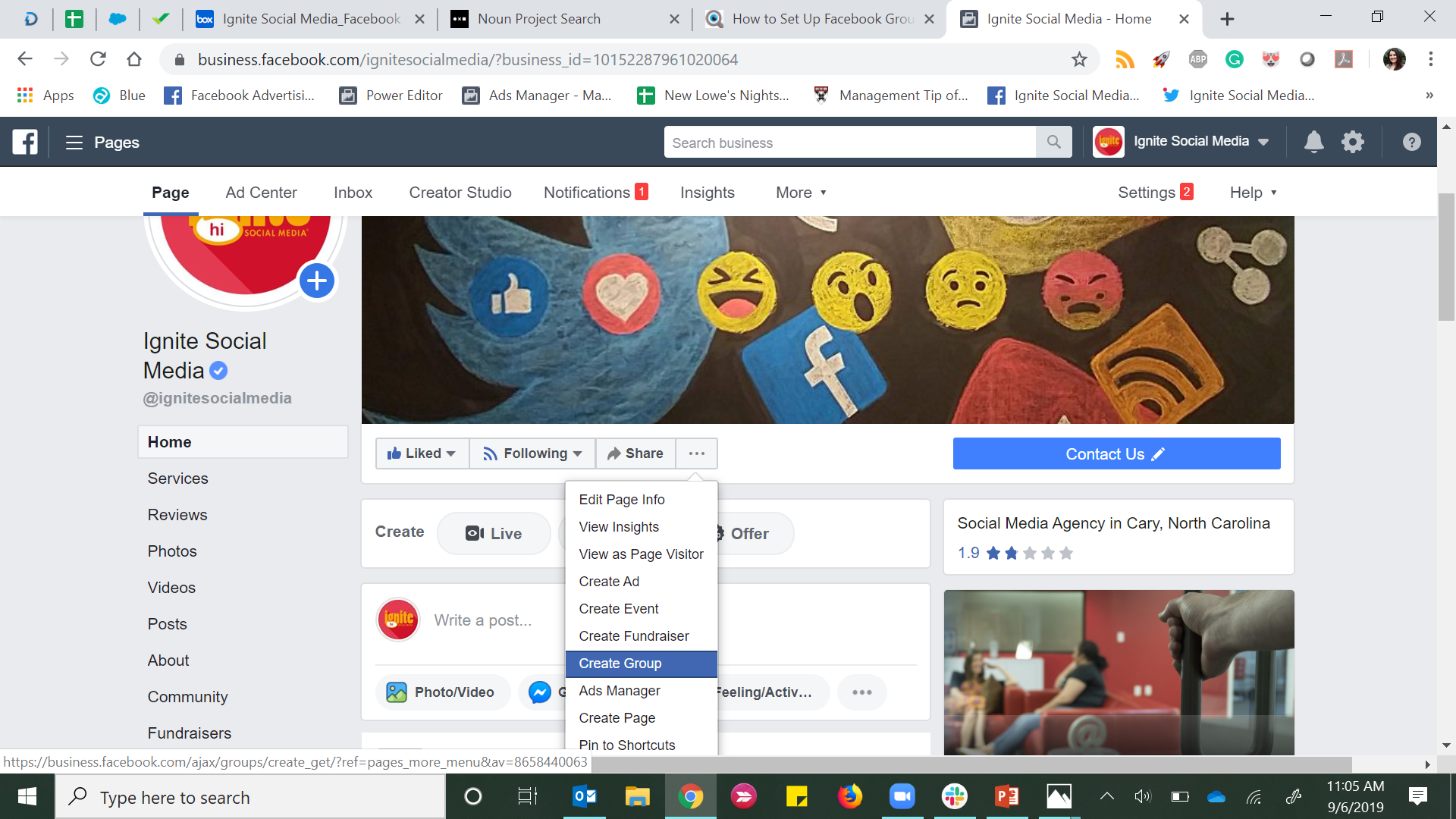Viewport: 1456px width, 819px height.
Task: Select Edit Page Info
Action: point(642,500)
